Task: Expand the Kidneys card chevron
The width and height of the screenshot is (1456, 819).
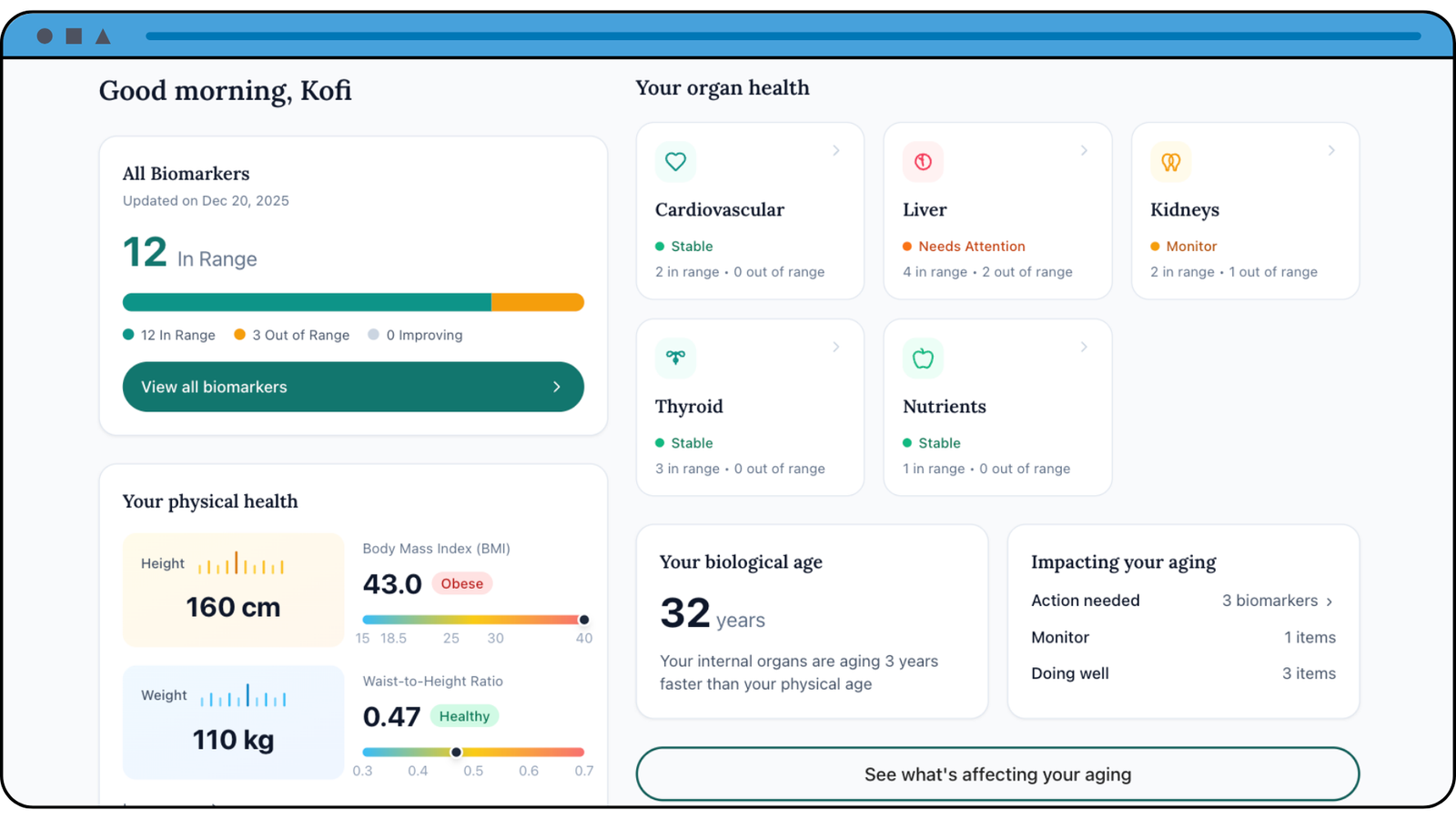Action: 1330,150
